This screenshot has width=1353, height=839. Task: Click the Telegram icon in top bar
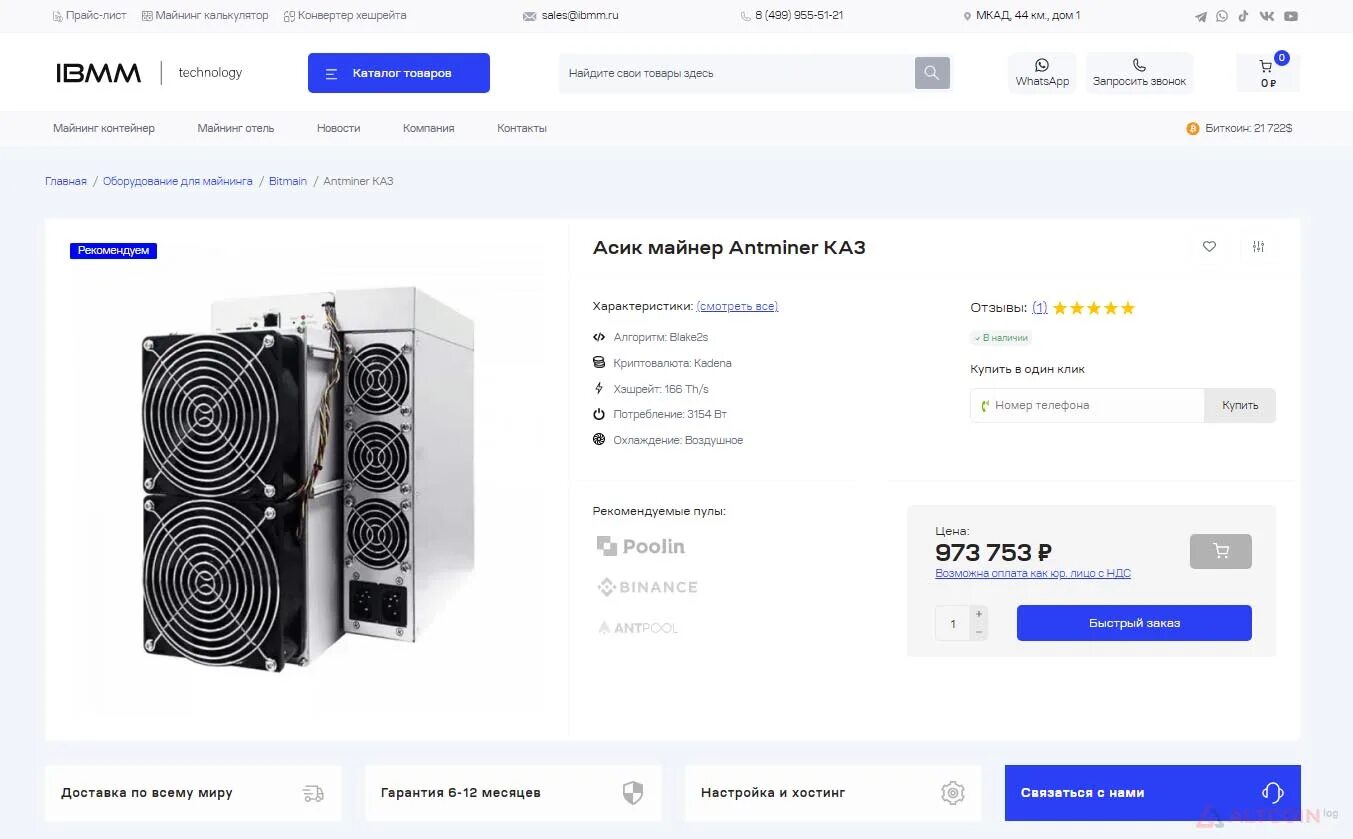(x=1201, y=16)
